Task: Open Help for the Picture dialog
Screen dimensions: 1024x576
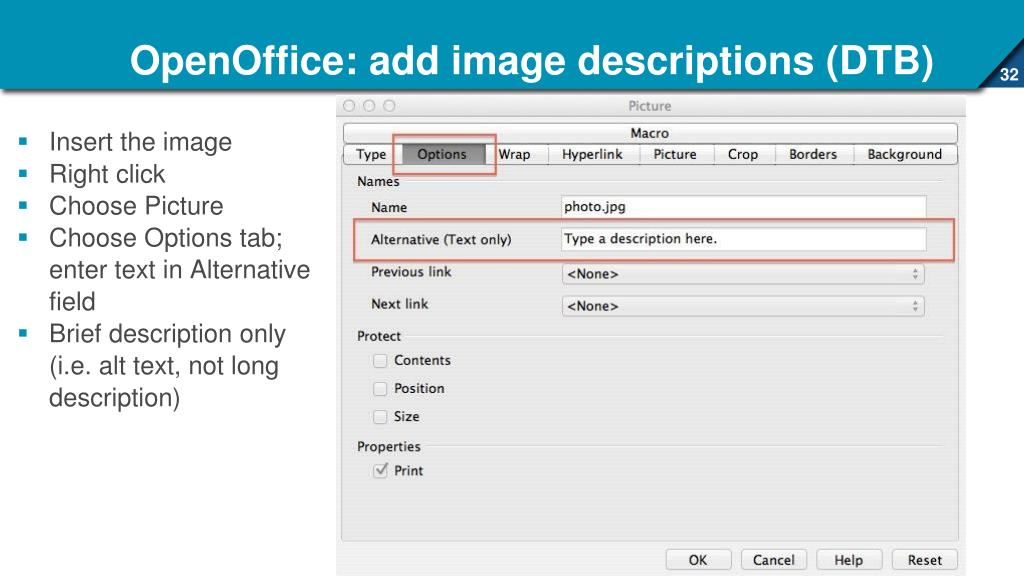Action: [849, 560]
